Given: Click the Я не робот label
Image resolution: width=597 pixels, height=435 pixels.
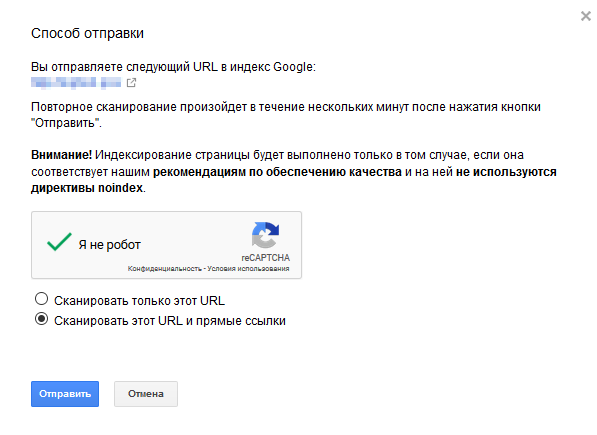Looking at the screenshot, I should pyautogui.click(x=110, y=245).
